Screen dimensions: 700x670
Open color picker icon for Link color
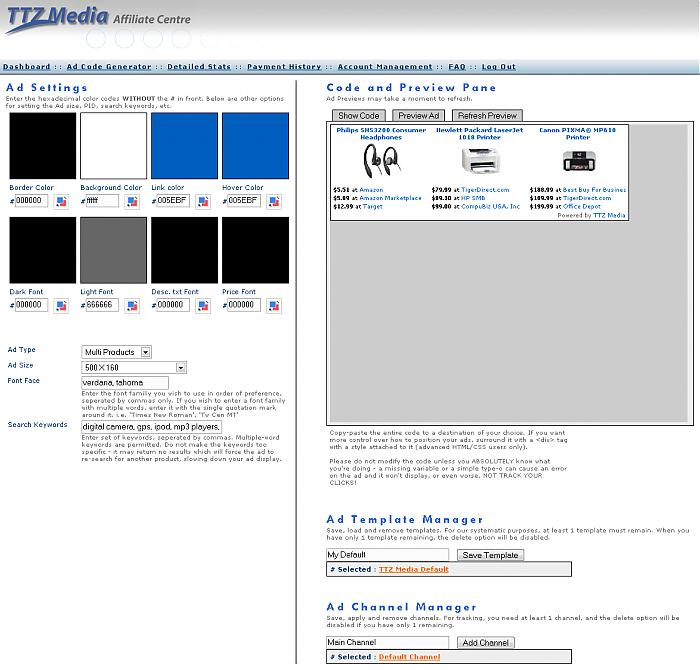(203, 202)
